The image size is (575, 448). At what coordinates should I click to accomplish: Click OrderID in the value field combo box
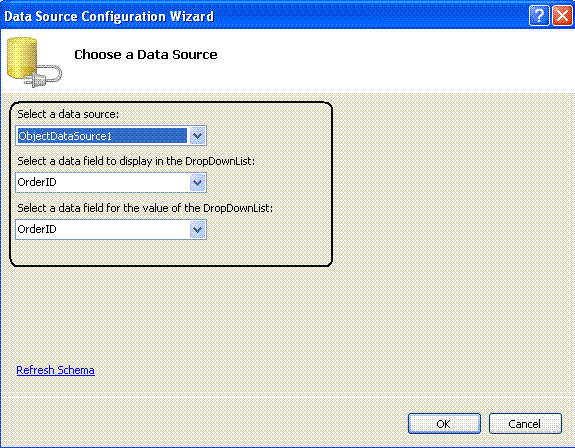coord(37,229)
